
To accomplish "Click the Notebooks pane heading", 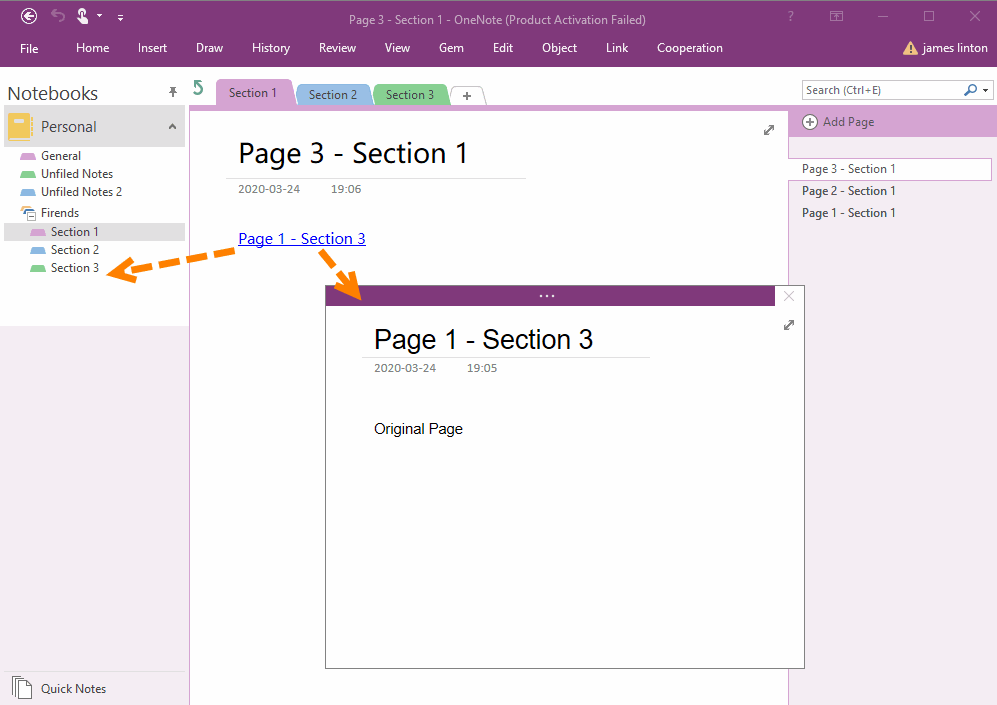I will point(53,93).
